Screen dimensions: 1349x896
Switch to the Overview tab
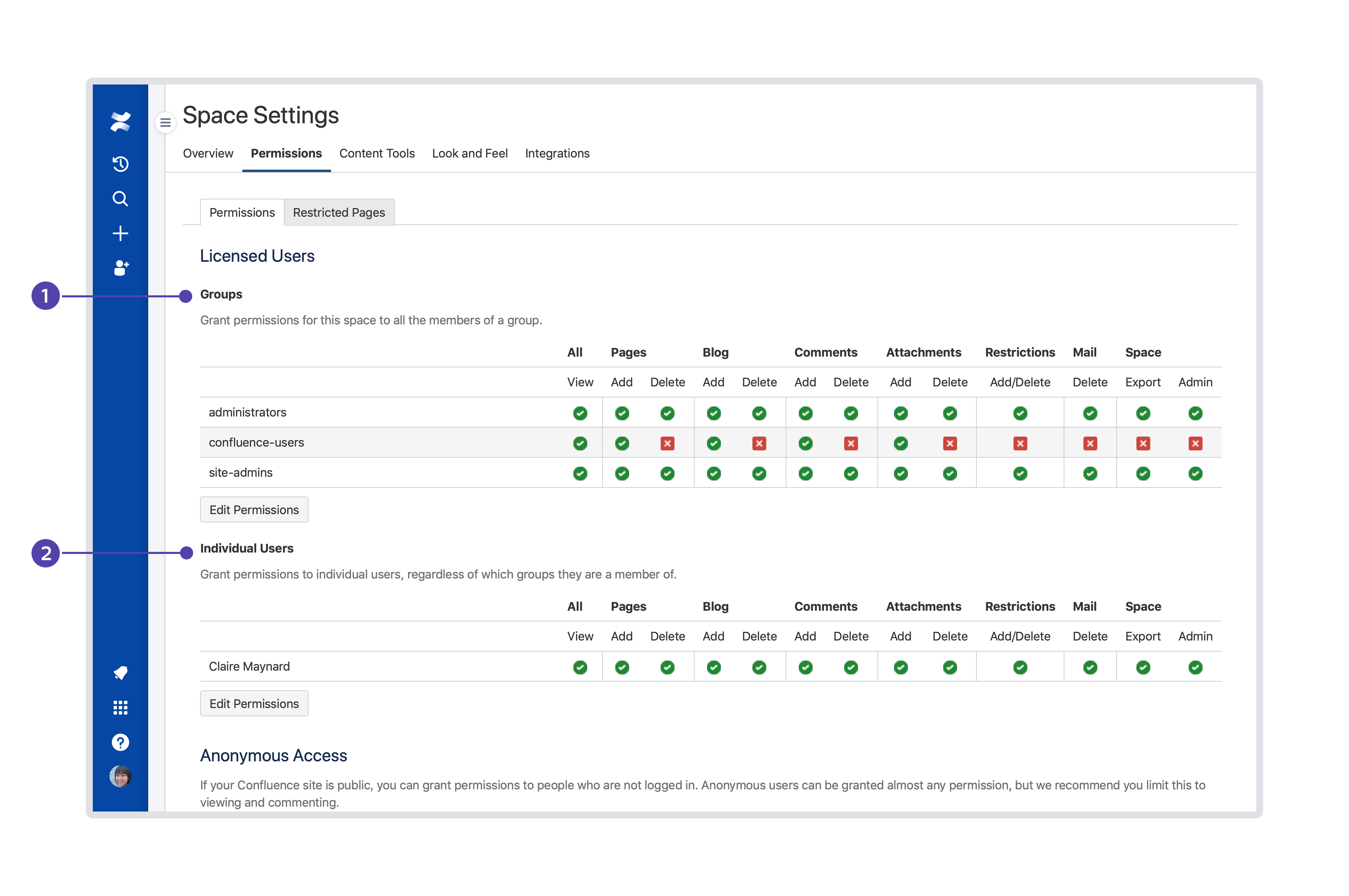(208, 153)
